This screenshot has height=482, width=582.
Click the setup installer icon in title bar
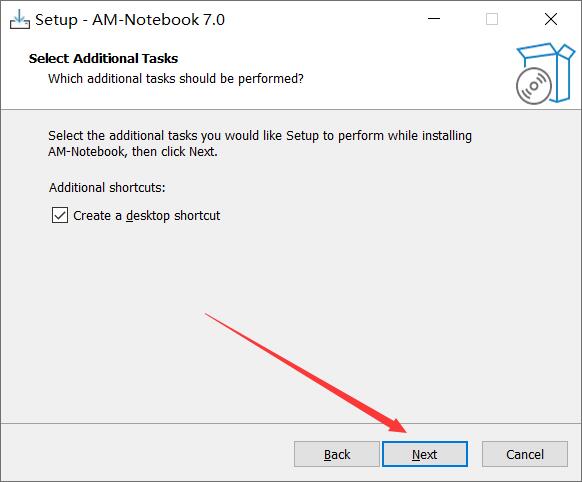pyautogui.click(x=20, y=19)
